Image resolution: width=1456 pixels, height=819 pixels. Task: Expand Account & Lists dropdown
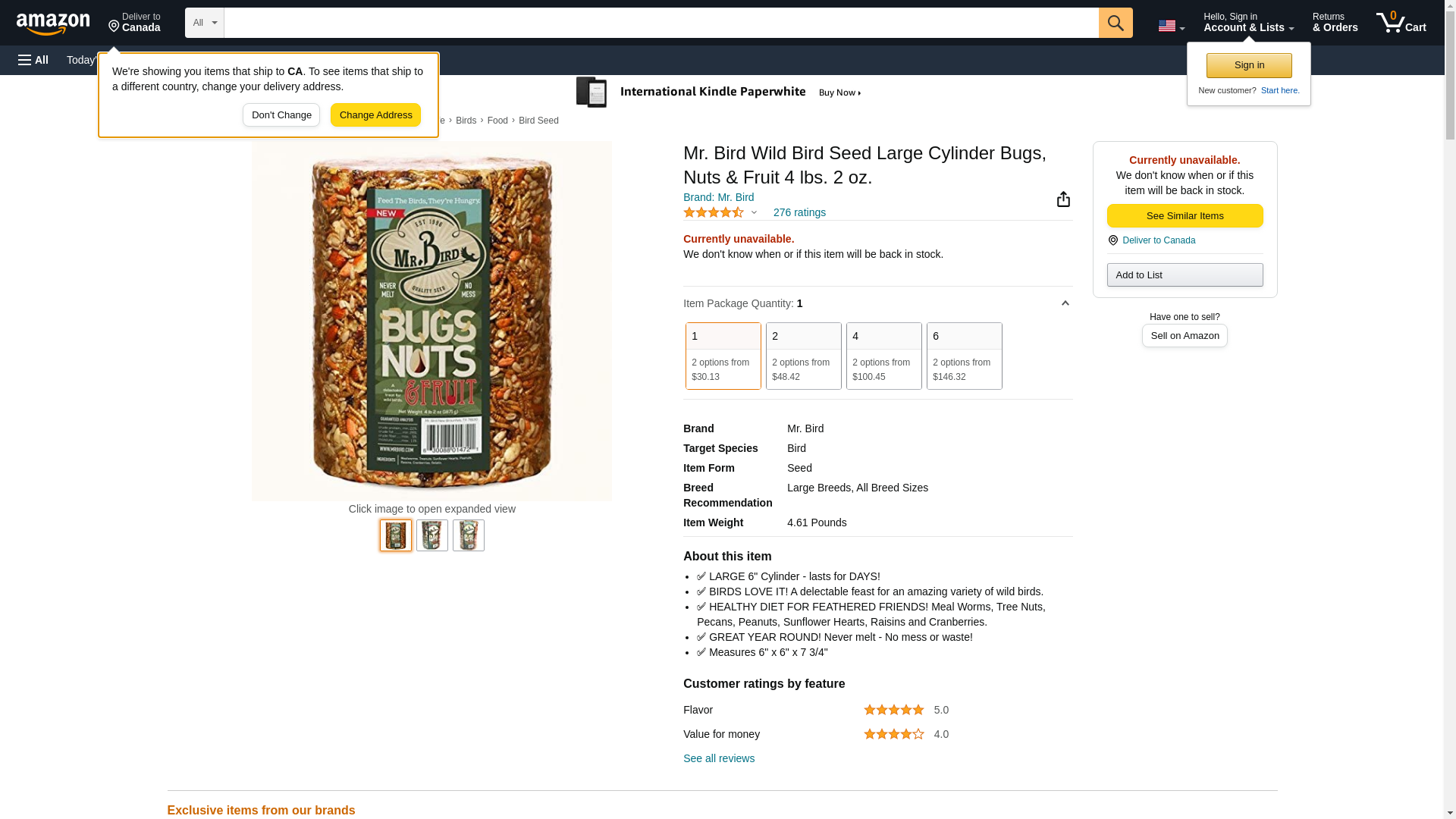pyautogui.click(x=1248, y=23)
